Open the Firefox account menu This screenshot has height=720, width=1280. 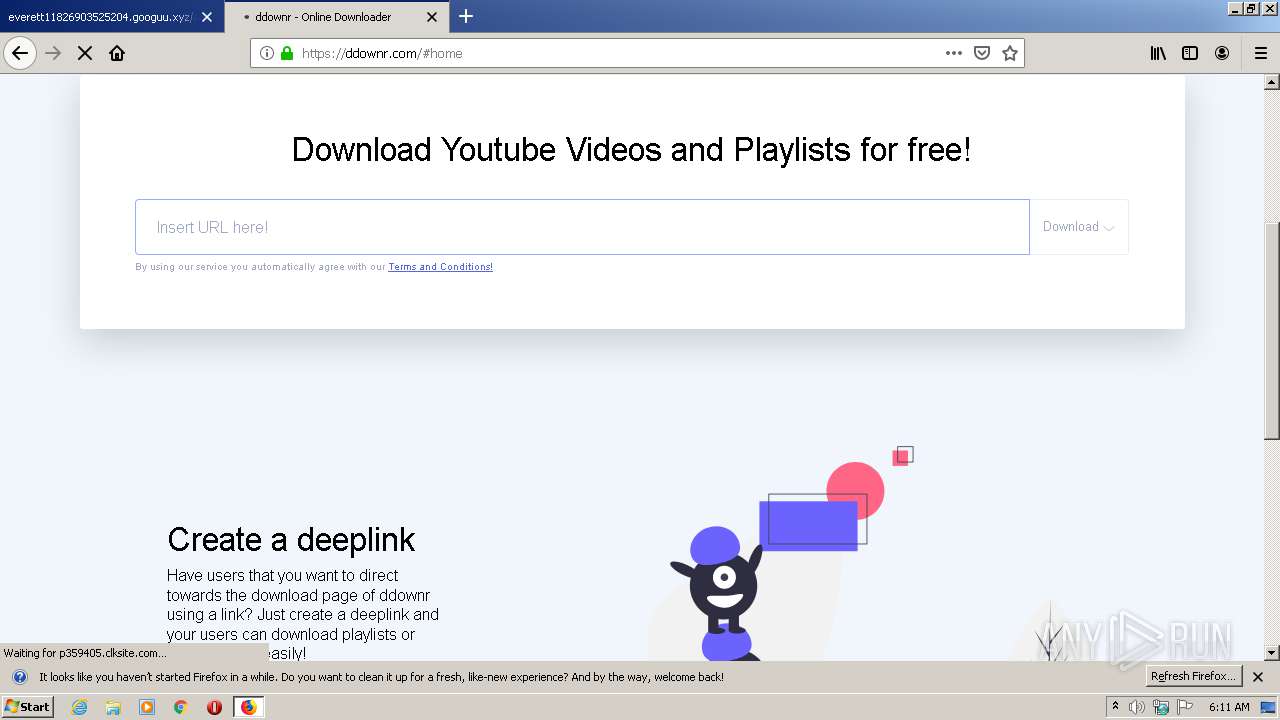(x=1222, y=53)
